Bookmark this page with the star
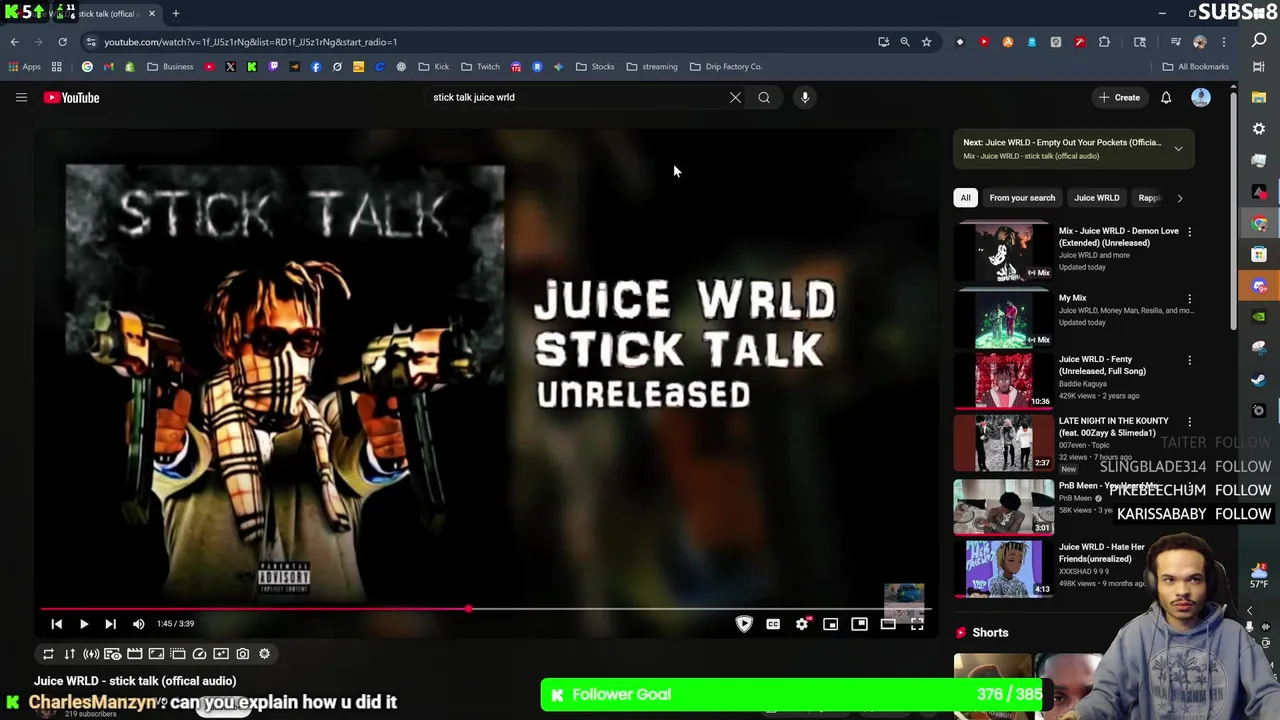Viewport: 1280px width, 720px height. click(x=926, y=42)
